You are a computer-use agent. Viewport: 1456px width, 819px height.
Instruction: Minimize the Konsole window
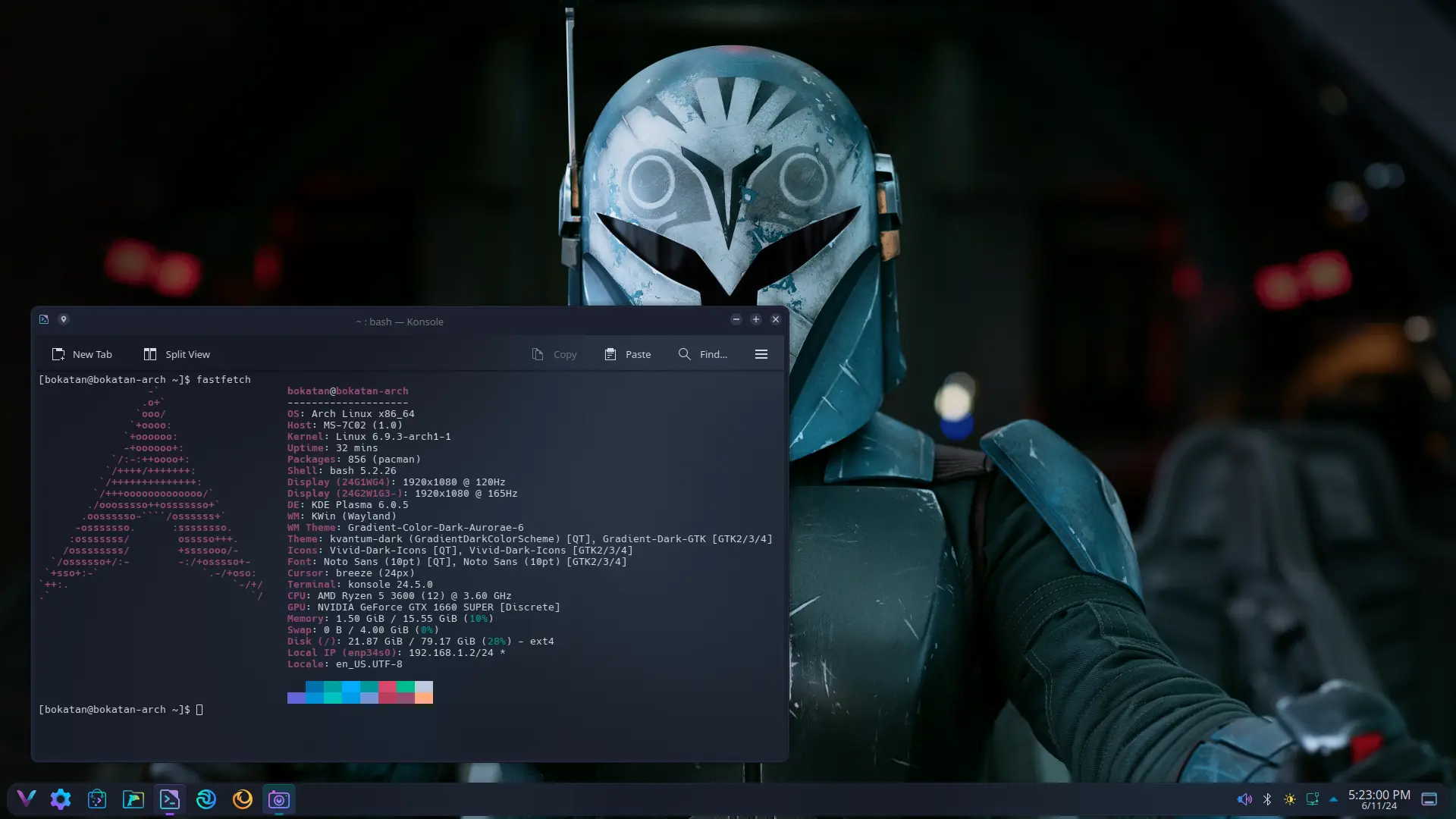pyautogui.click(x=736, y=319)
